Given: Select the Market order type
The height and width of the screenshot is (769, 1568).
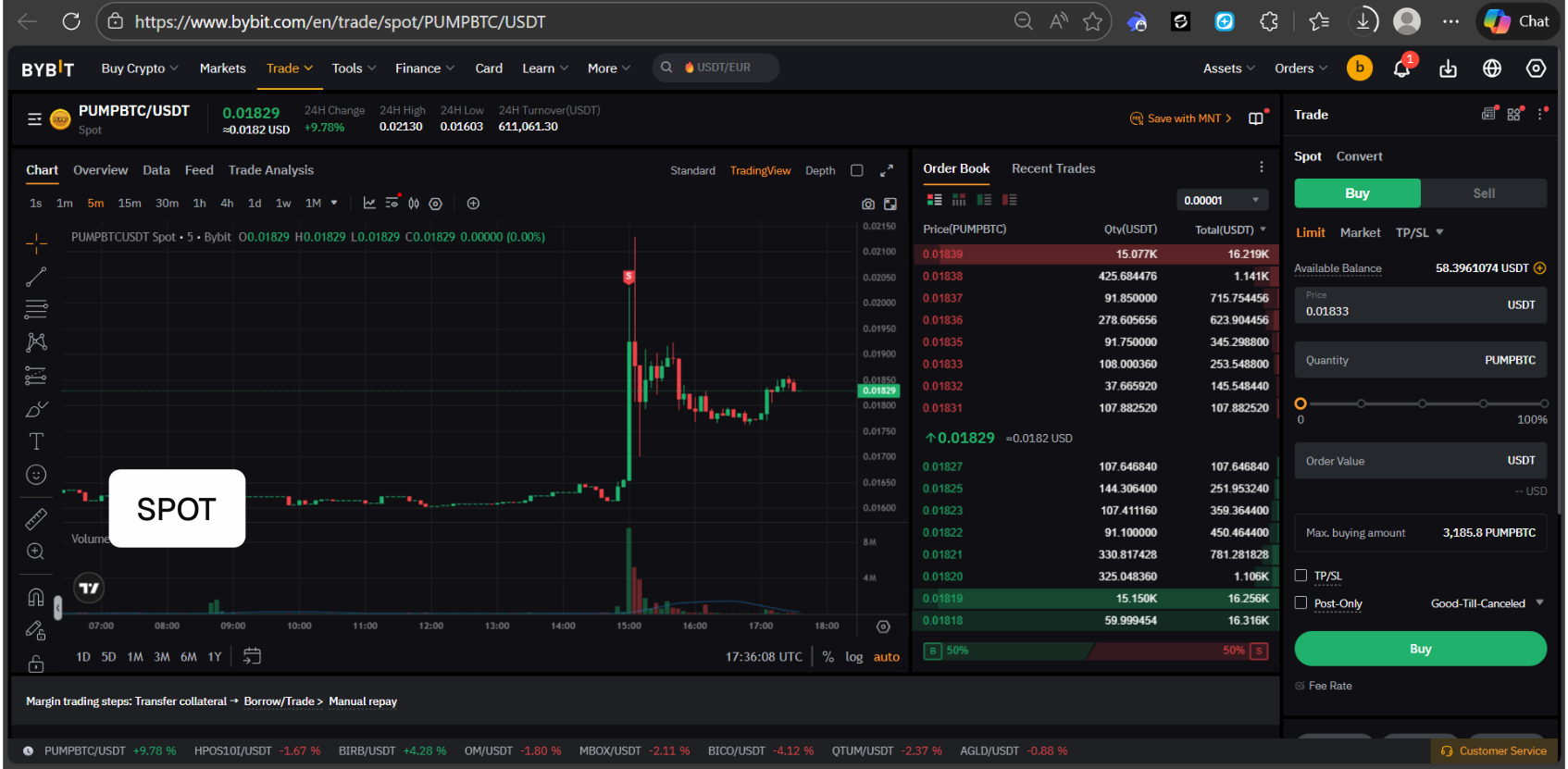Looking at the screenshot, I should tap(1360, 232).
